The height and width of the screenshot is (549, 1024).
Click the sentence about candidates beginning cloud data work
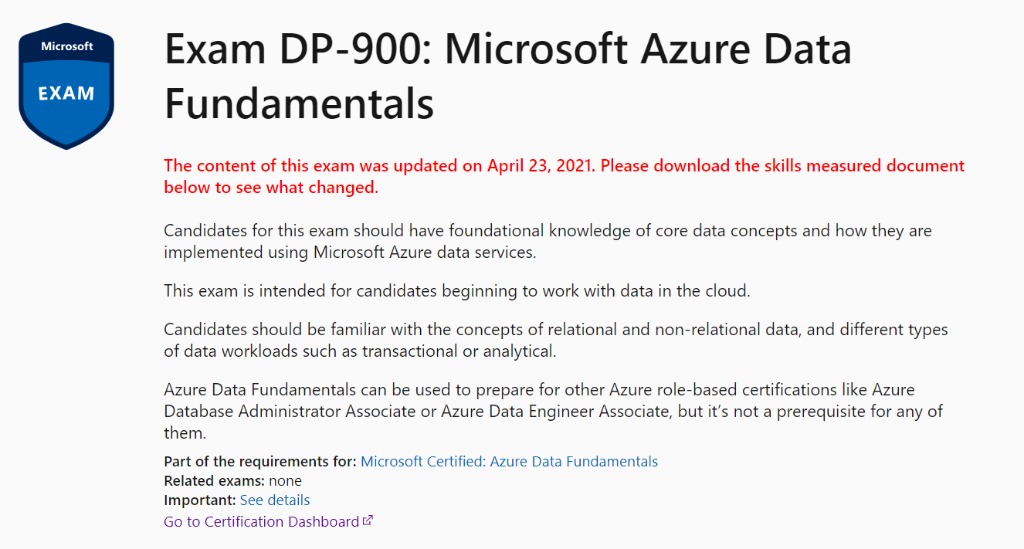coord(456,291)
